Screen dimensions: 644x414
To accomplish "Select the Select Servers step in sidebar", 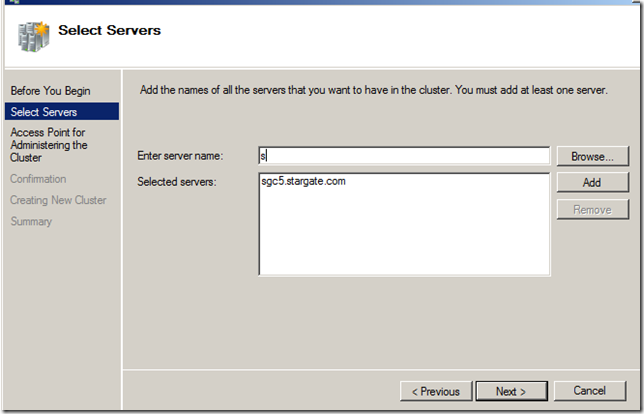I will click(x=43, y=112).
